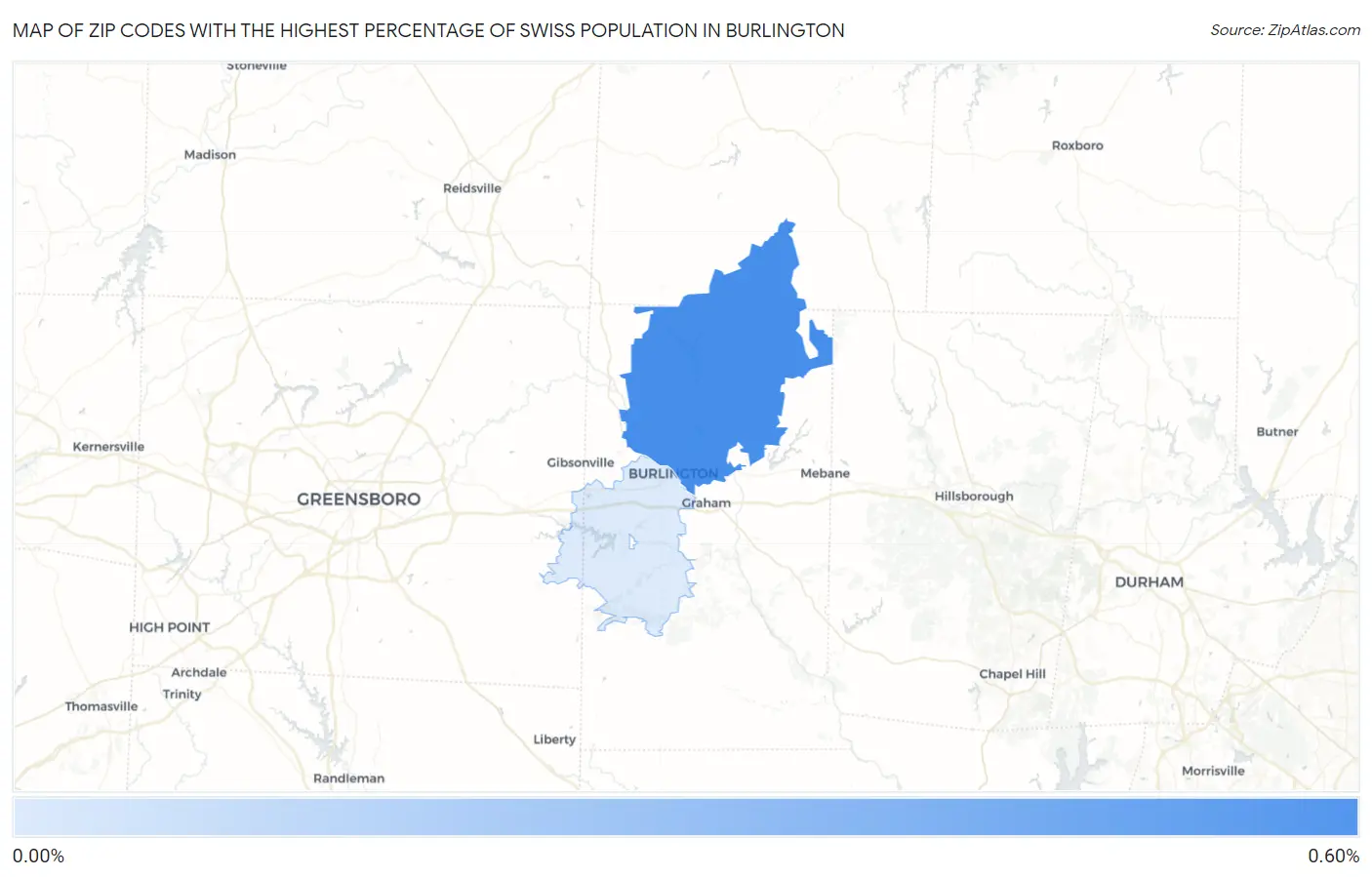Click the GREENSBORO city label
This screenshot has height=877, width=1372.
tap(358, 498)
